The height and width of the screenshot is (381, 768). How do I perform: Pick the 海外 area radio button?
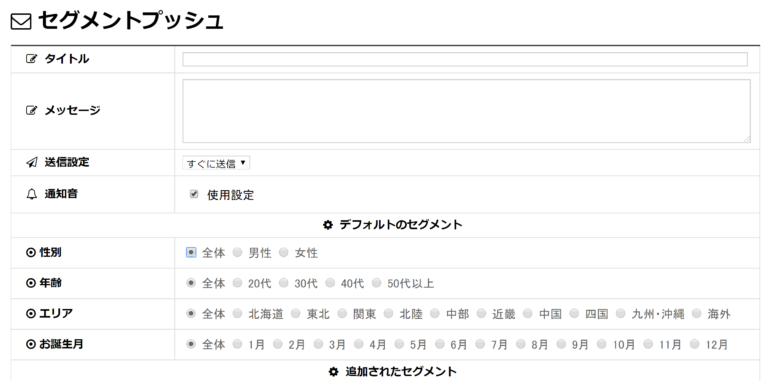click(x=696, y=313)
